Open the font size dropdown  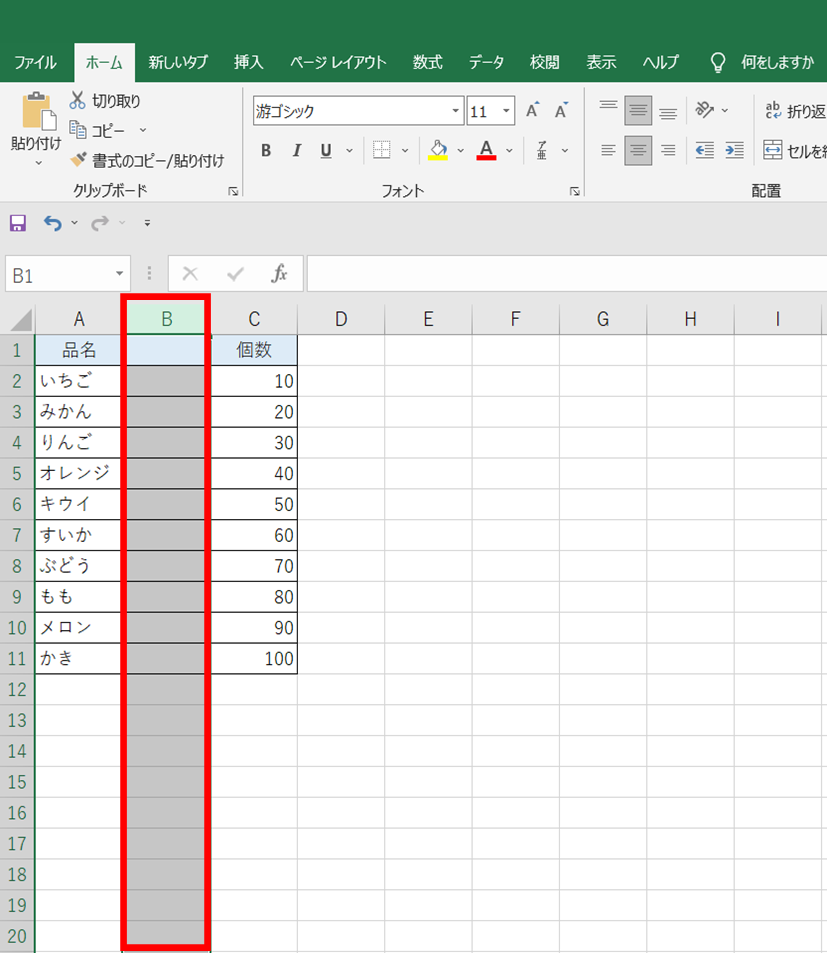[x=506, y=111]
